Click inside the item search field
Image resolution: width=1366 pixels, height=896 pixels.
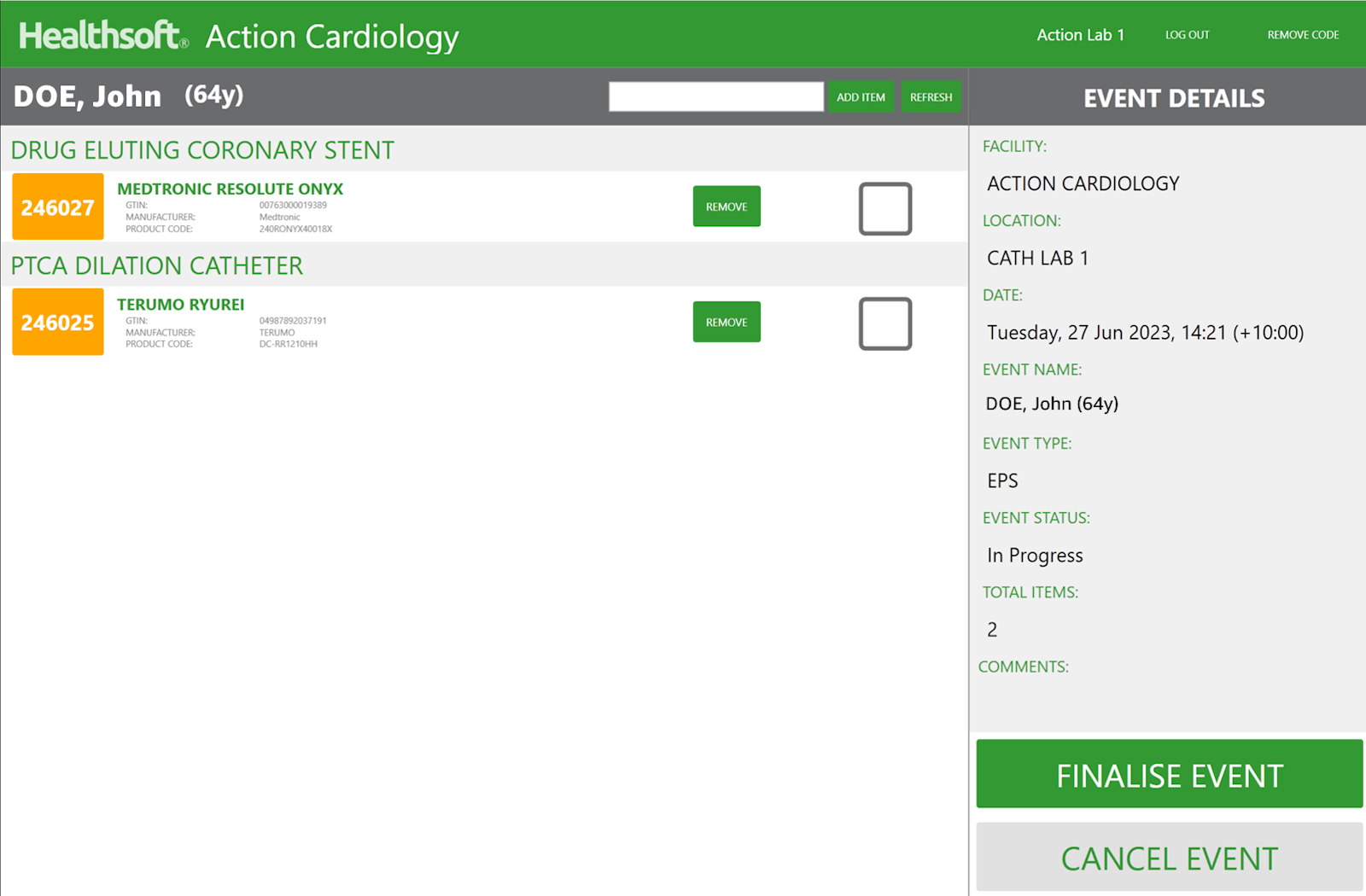[x=715, y=96]
